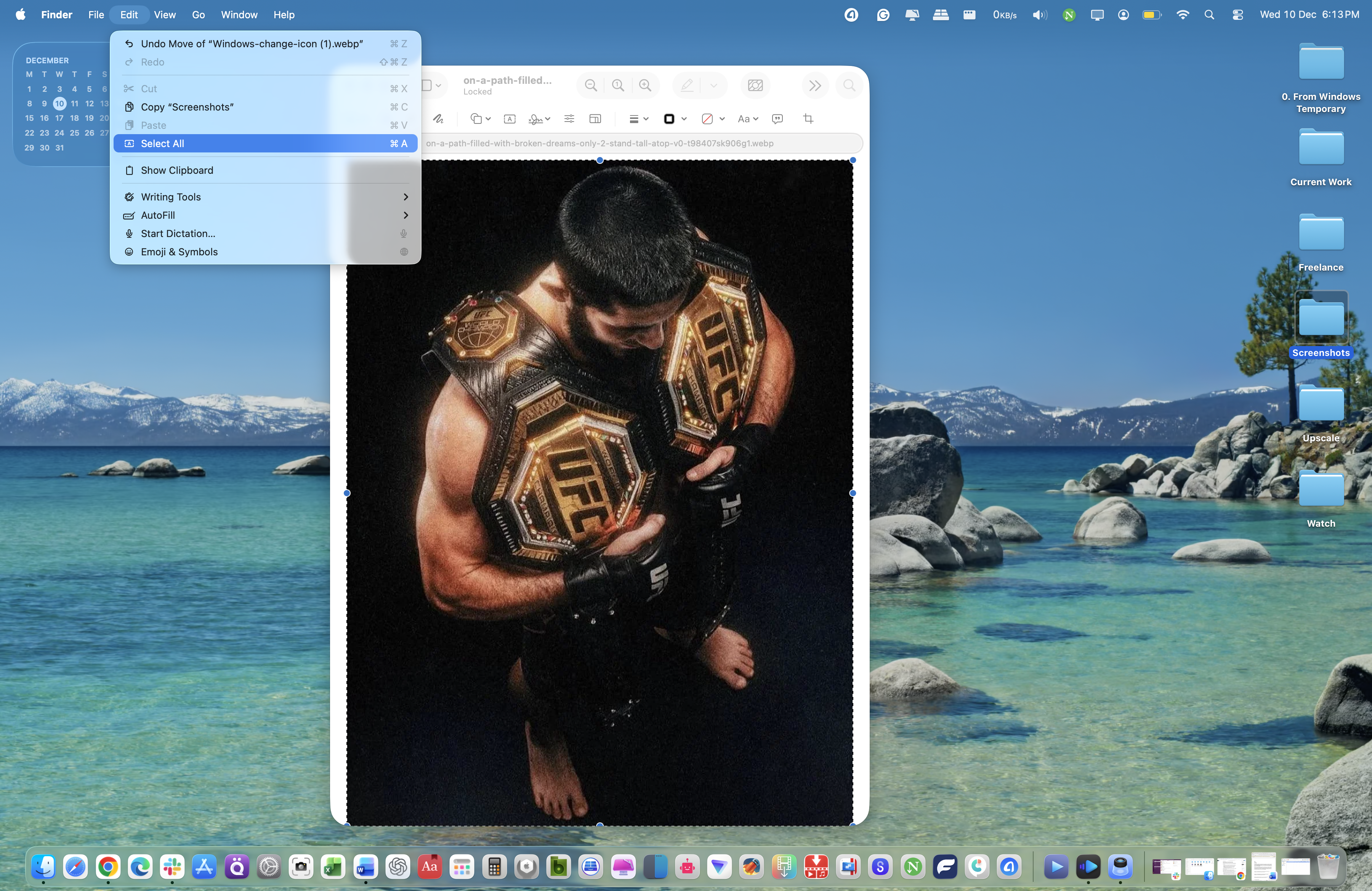Expand the toolbar overflow double-chevron in Preview
Screen dimensions: 1372x891
click(x=814, y=85)
